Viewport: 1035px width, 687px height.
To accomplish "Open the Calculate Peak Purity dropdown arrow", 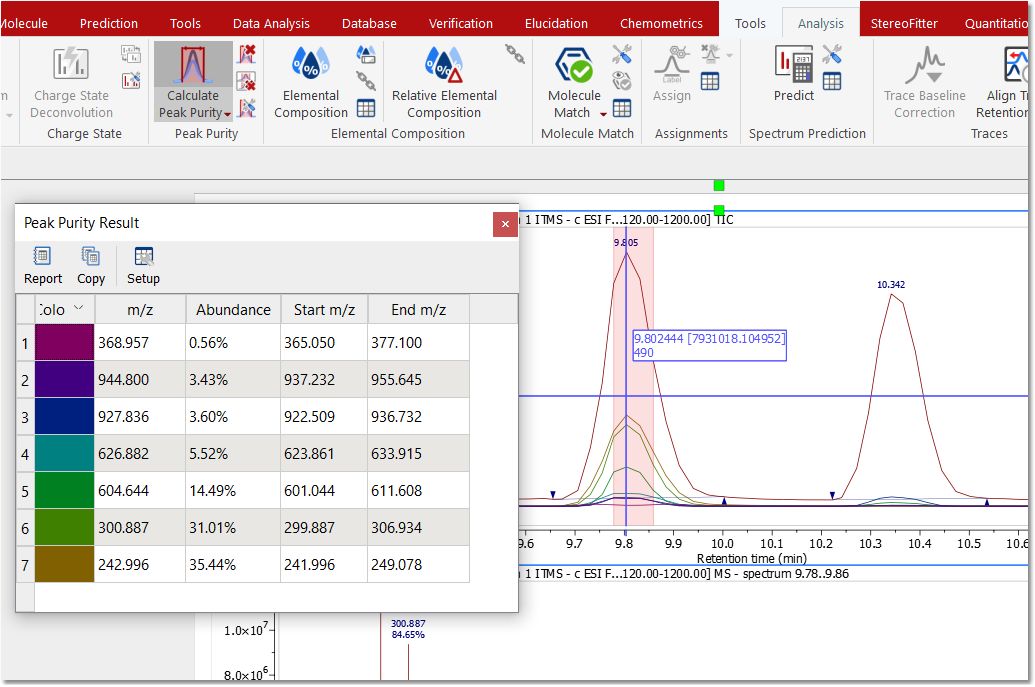I will 227,114.
